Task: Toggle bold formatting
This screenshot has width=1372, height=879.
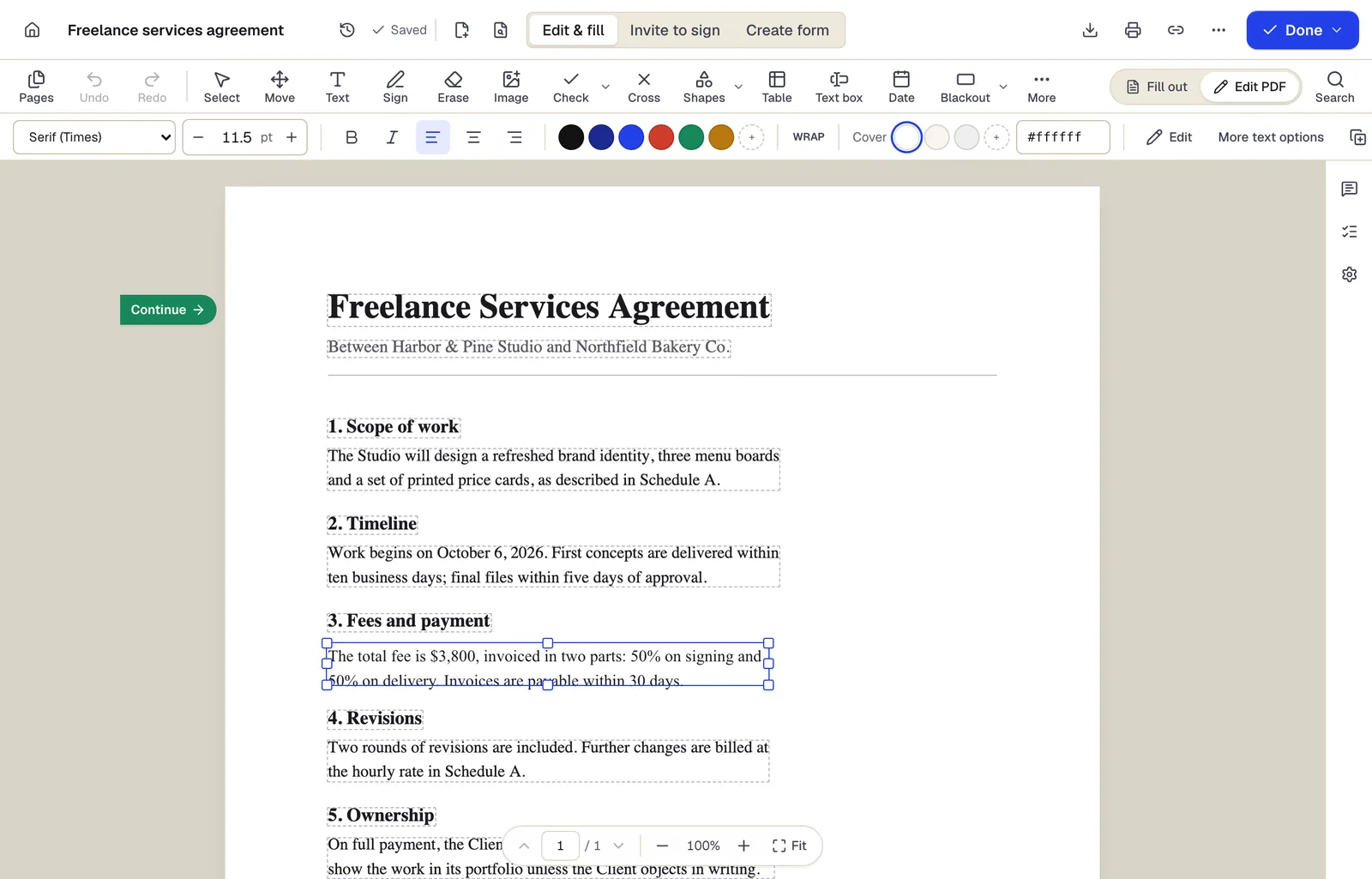Action: (x=352, y=137)
